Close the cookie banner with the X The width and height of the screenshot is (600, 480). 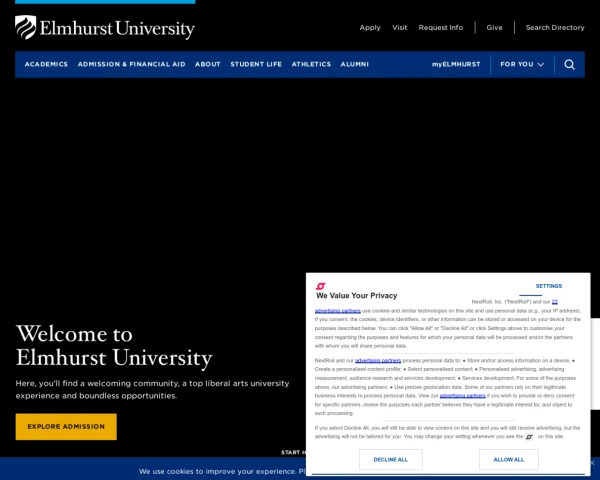592,463
